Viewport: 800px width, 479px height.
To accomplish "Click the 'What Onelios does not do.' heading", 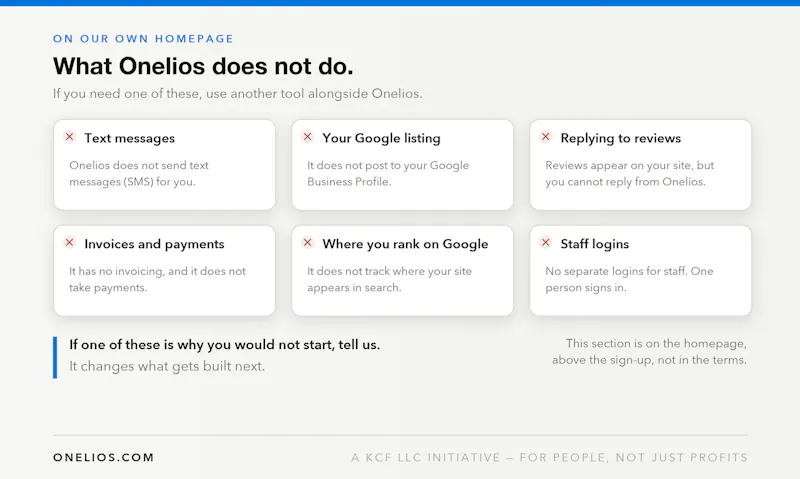I will [x=203, y=66].
